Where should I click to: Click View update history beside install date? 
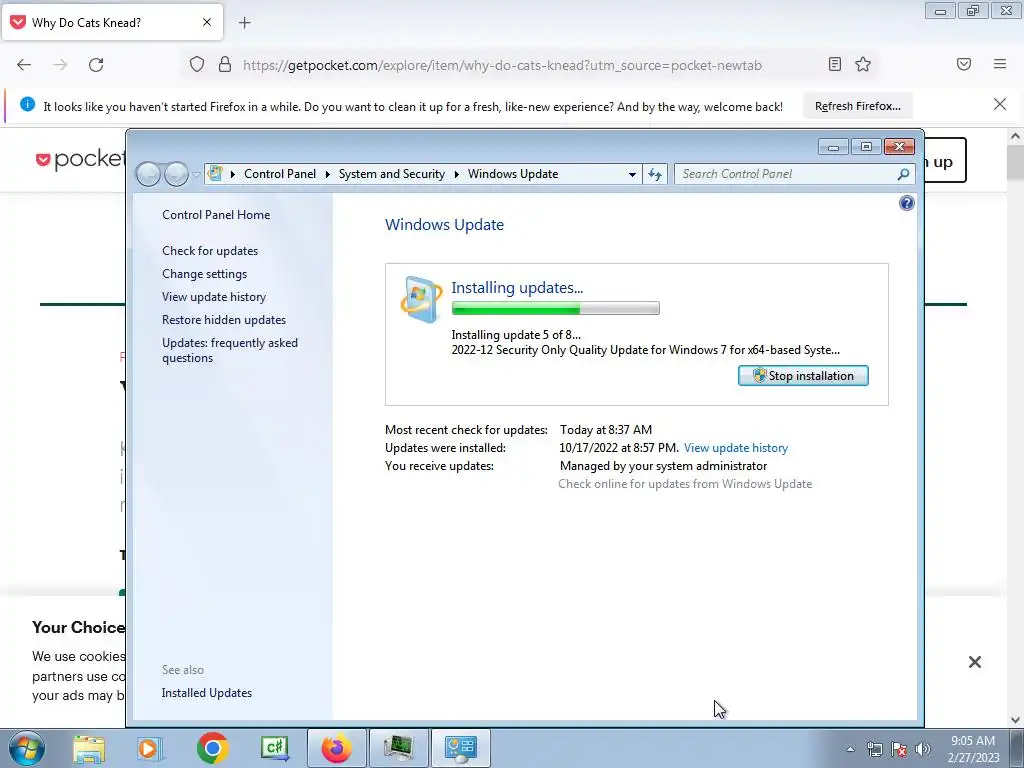(x=735, y=448)
